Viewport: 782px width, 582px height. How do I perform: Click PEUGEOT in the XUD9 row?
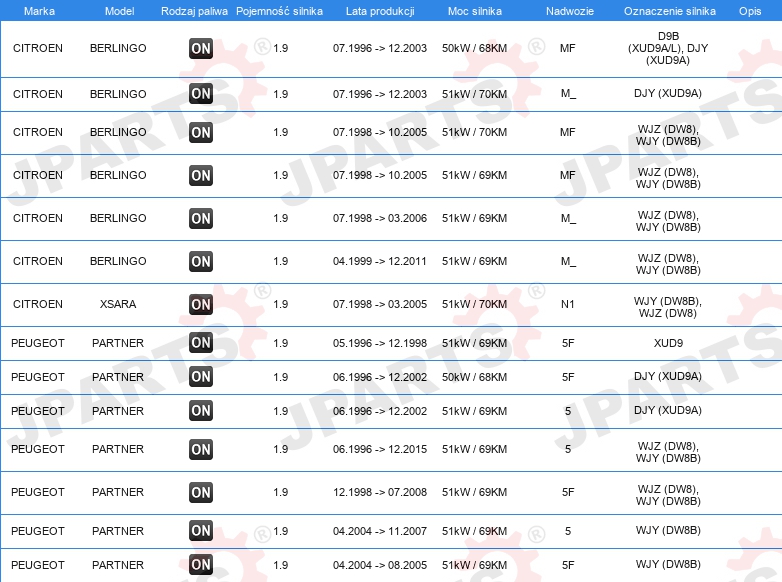[38, 343]
